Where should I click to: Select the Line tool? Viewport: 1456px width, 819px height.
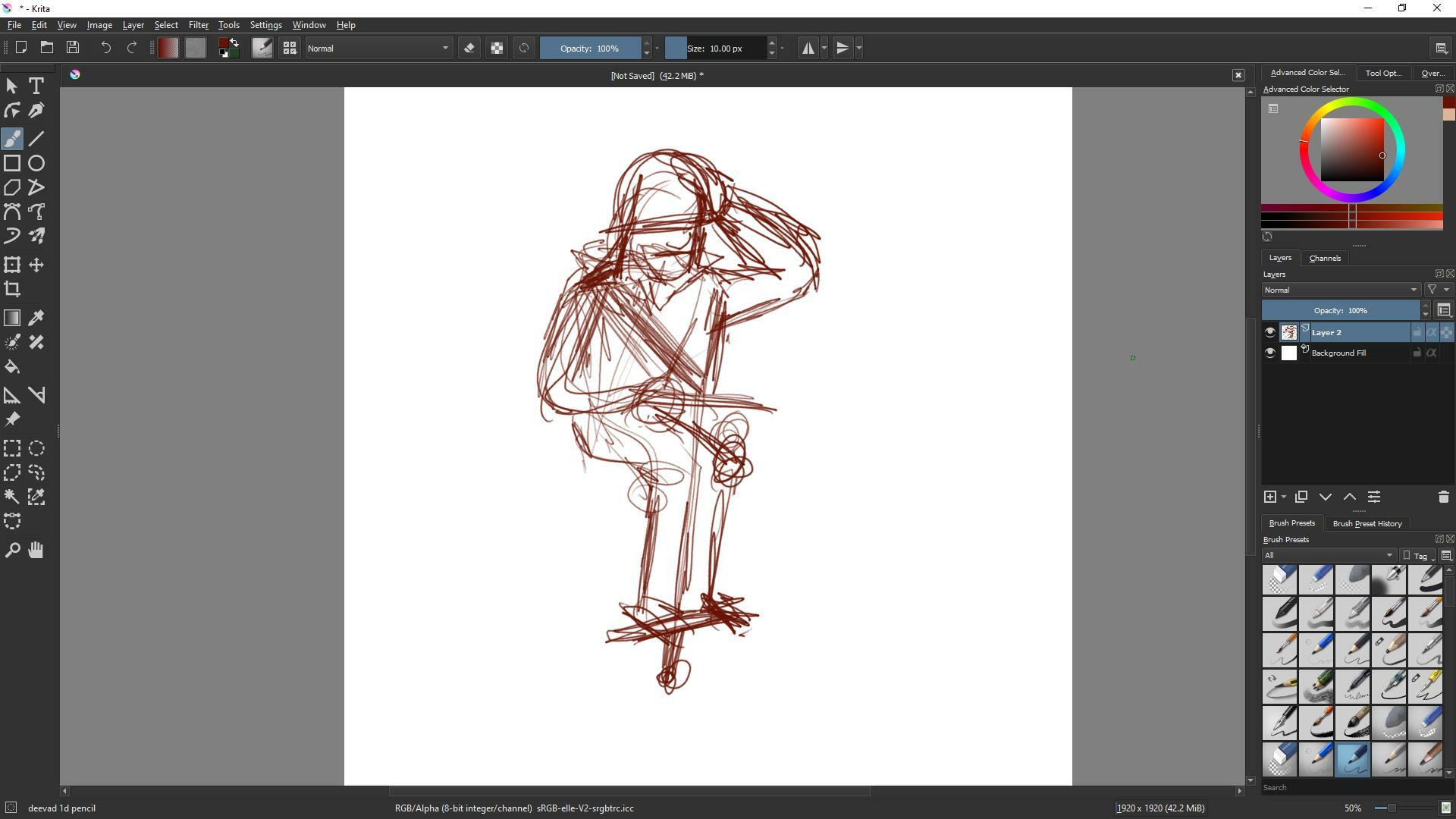click(36, 139)
